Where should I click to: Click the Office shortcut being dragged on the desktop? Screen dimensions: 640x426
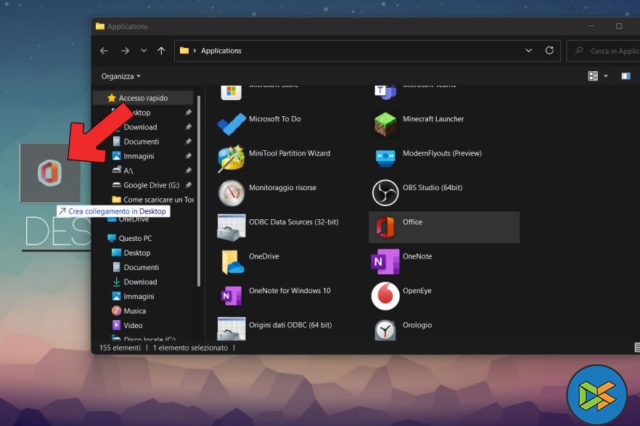(x=46, y=171)
